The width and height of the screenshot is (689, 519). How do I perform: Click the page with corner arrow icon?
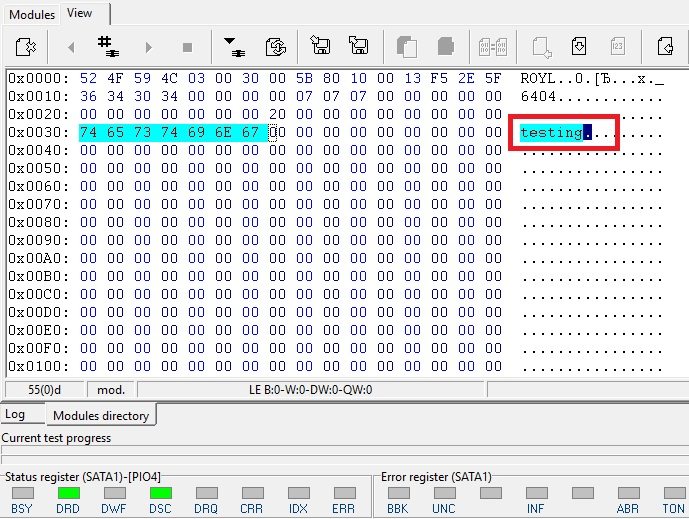[542, 47]
